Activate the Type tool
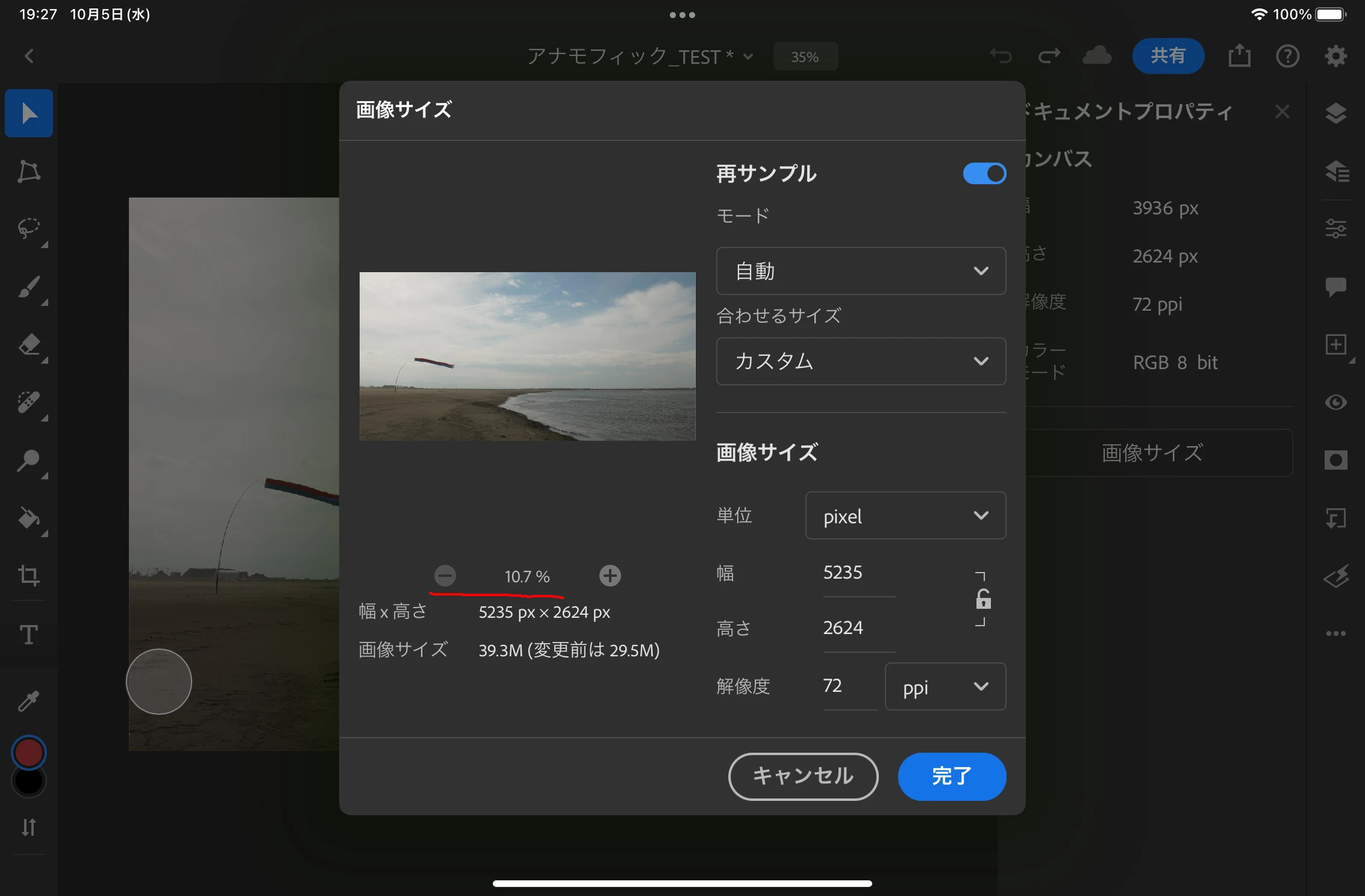This screenshot has height=896, width=1365. 29,634
